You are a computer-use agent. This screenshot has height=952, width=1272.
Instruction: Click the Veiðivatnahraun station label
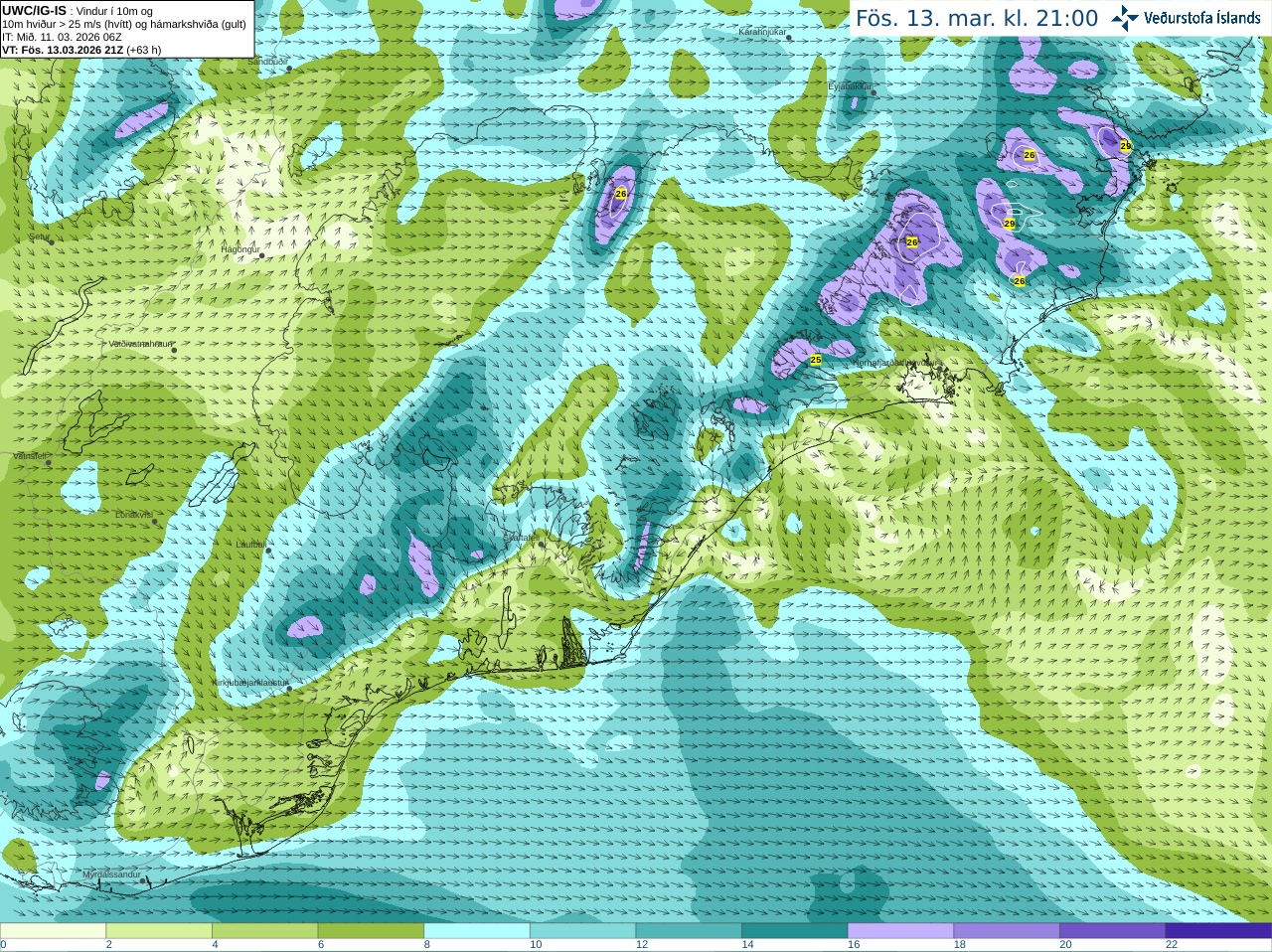[140, 344]
